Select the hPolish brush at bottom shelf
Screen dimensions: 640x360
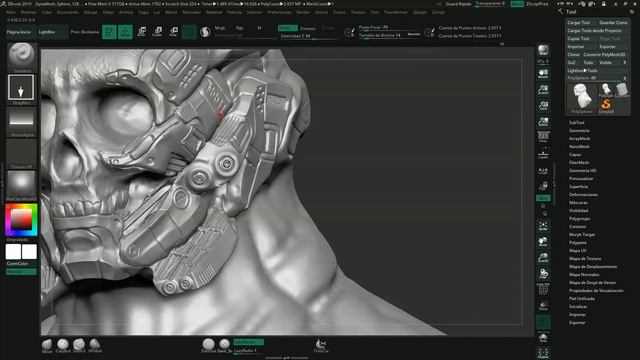[x=95, y=345]
